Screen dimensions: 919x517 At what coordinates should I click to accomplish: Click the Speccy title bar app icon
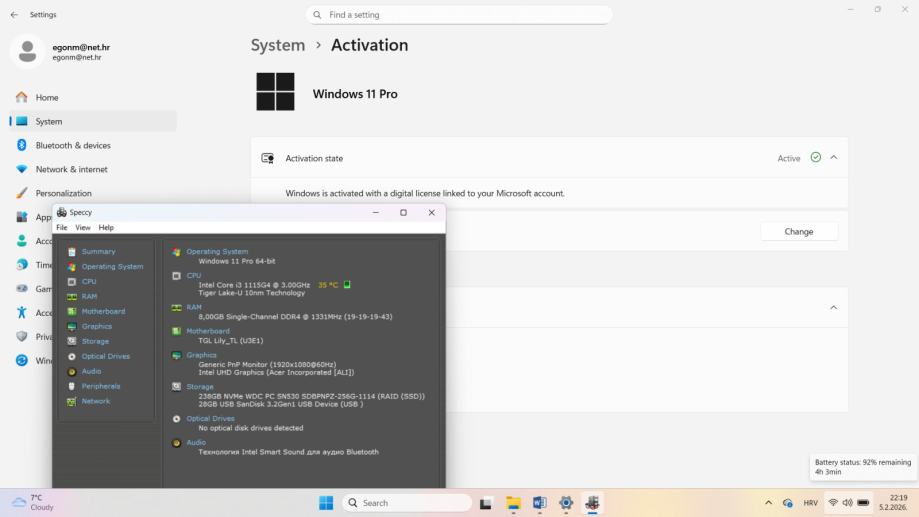(x=62, y=212)
